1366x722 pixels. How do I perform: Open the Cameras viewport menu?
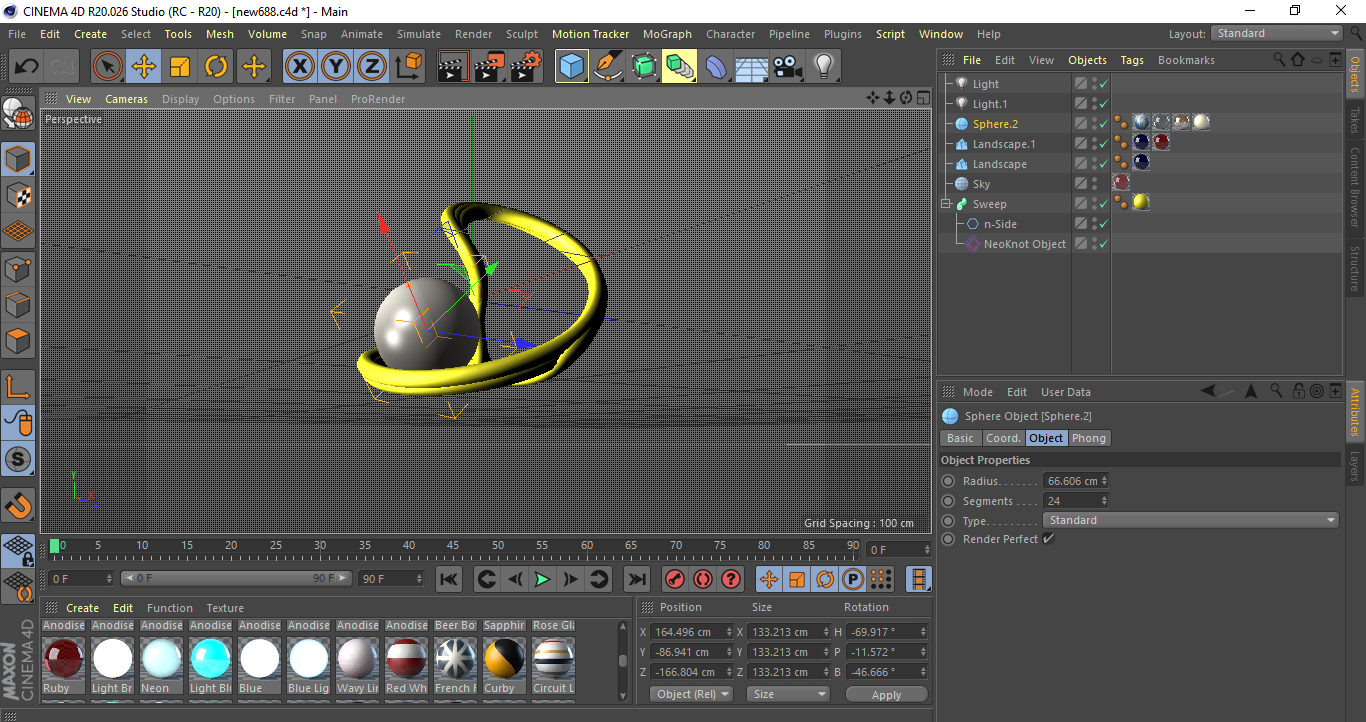(126, 99)
